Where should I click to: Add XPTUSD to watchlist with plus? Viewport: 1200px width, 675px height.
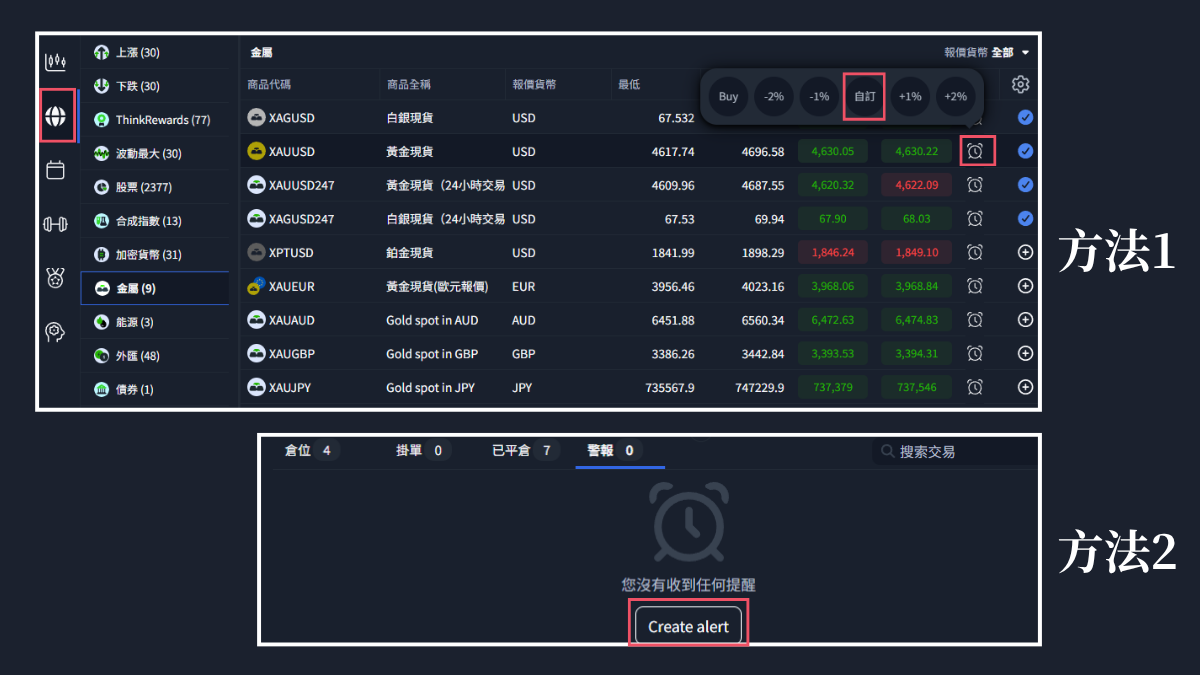tap(1025, 252)
